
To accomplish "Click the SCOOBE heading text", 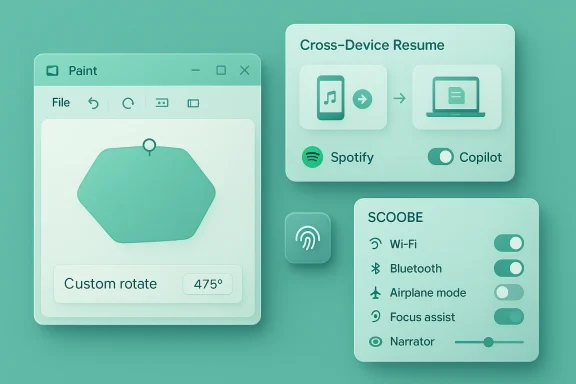I will pos(395,217).
